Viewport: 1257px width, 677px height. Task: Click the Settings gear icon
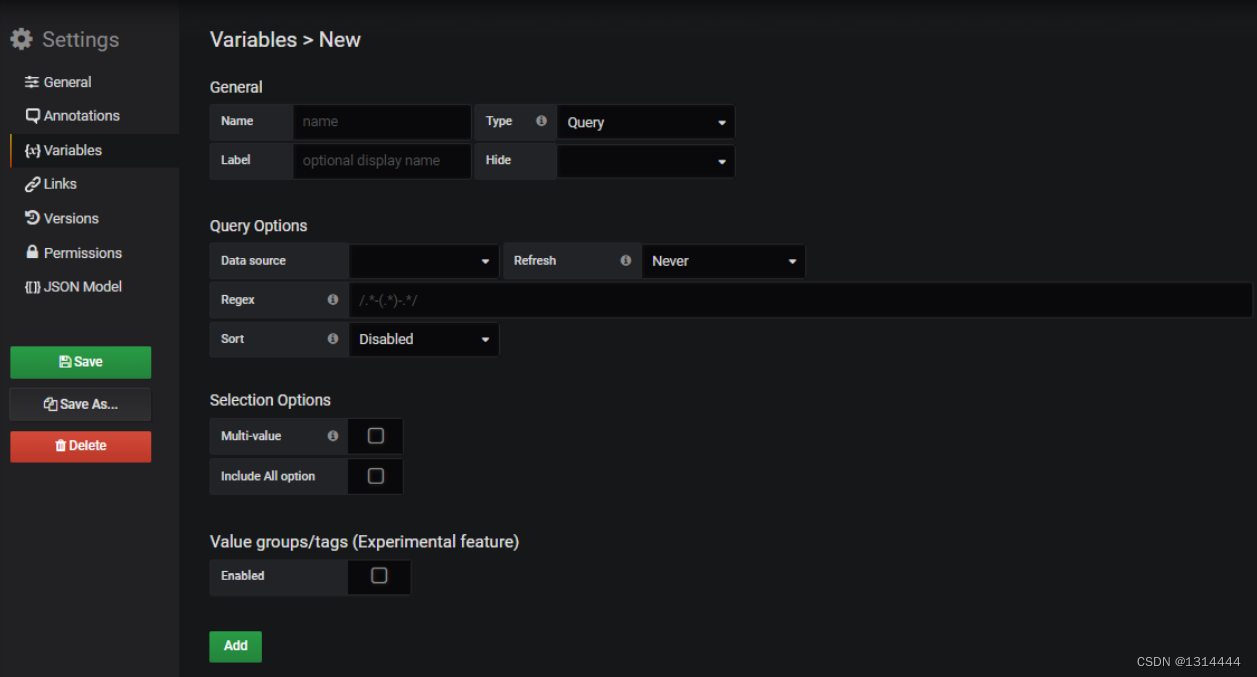point(21,39)
